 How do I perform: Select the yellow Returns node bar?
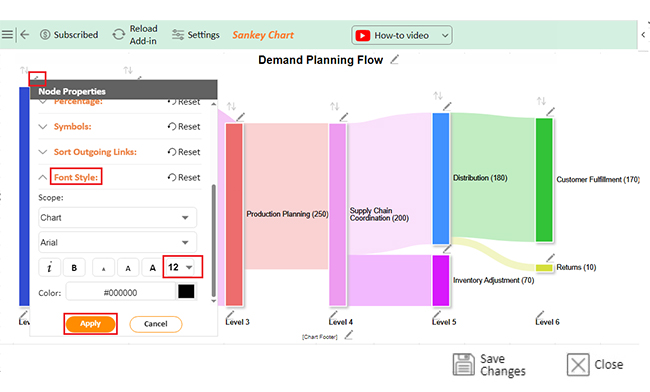click(x=544, y=268)
